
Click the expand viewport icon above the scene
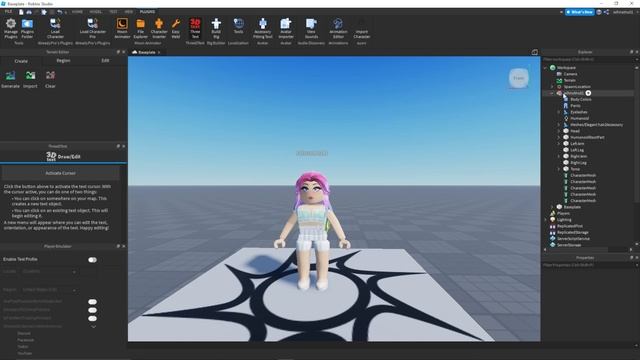(535, 52)
